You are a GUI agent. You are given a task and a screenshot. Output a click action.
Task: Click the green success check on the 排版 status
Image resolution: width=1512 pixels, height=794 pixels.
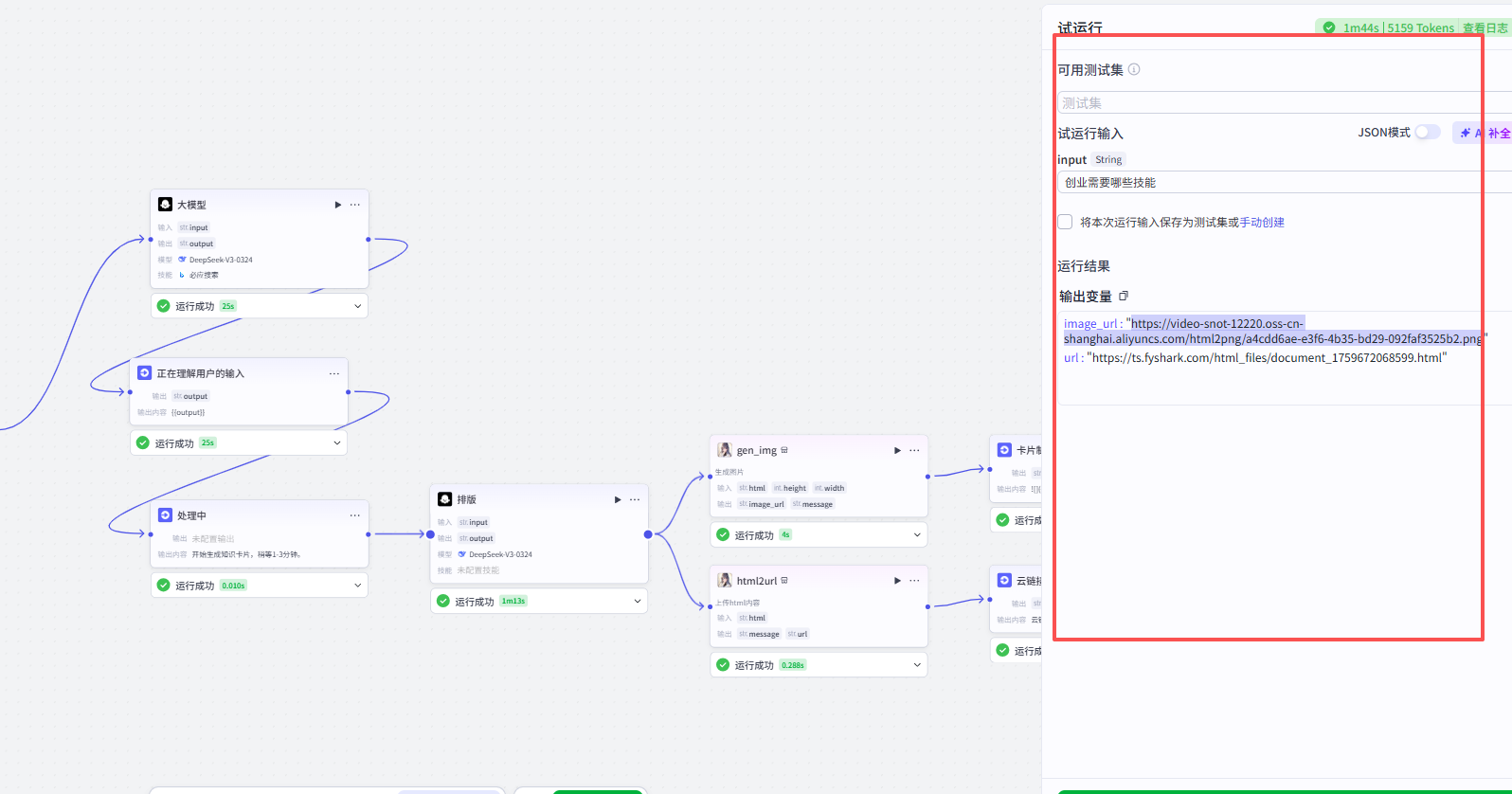(x=443, y=601)
